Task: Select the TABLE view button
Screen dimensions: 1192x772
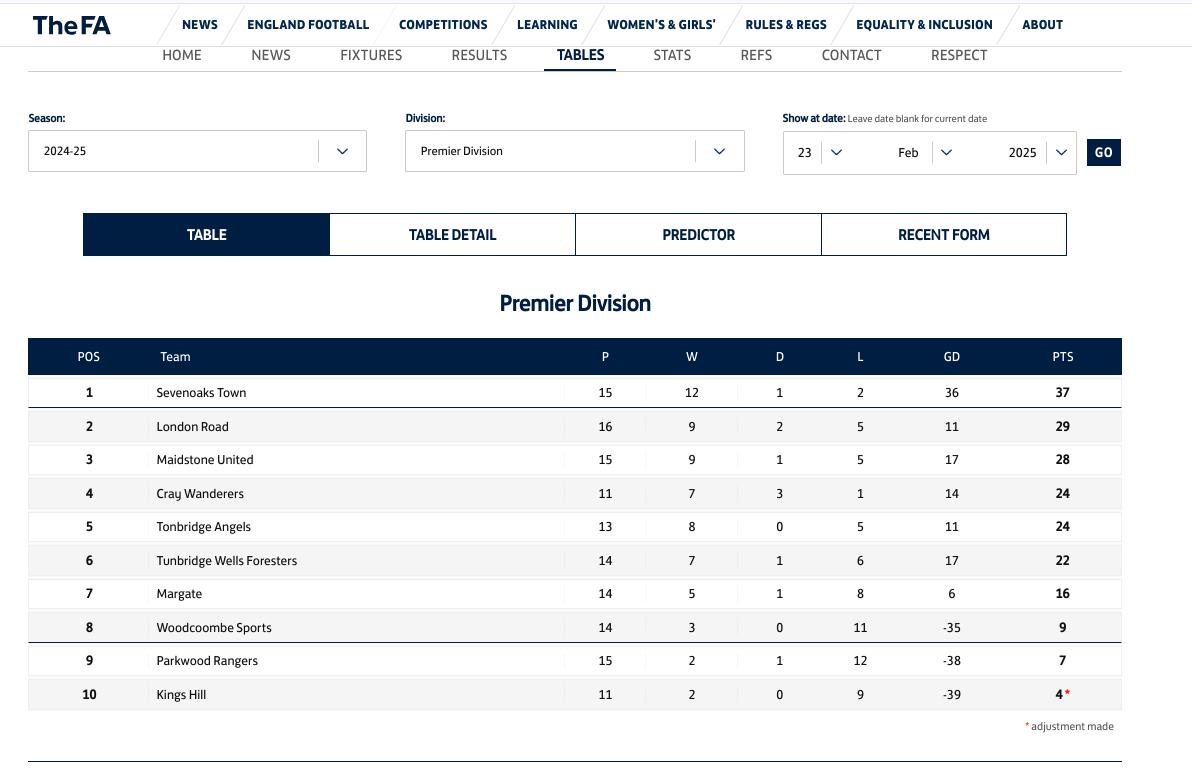Action: point(207,235)
